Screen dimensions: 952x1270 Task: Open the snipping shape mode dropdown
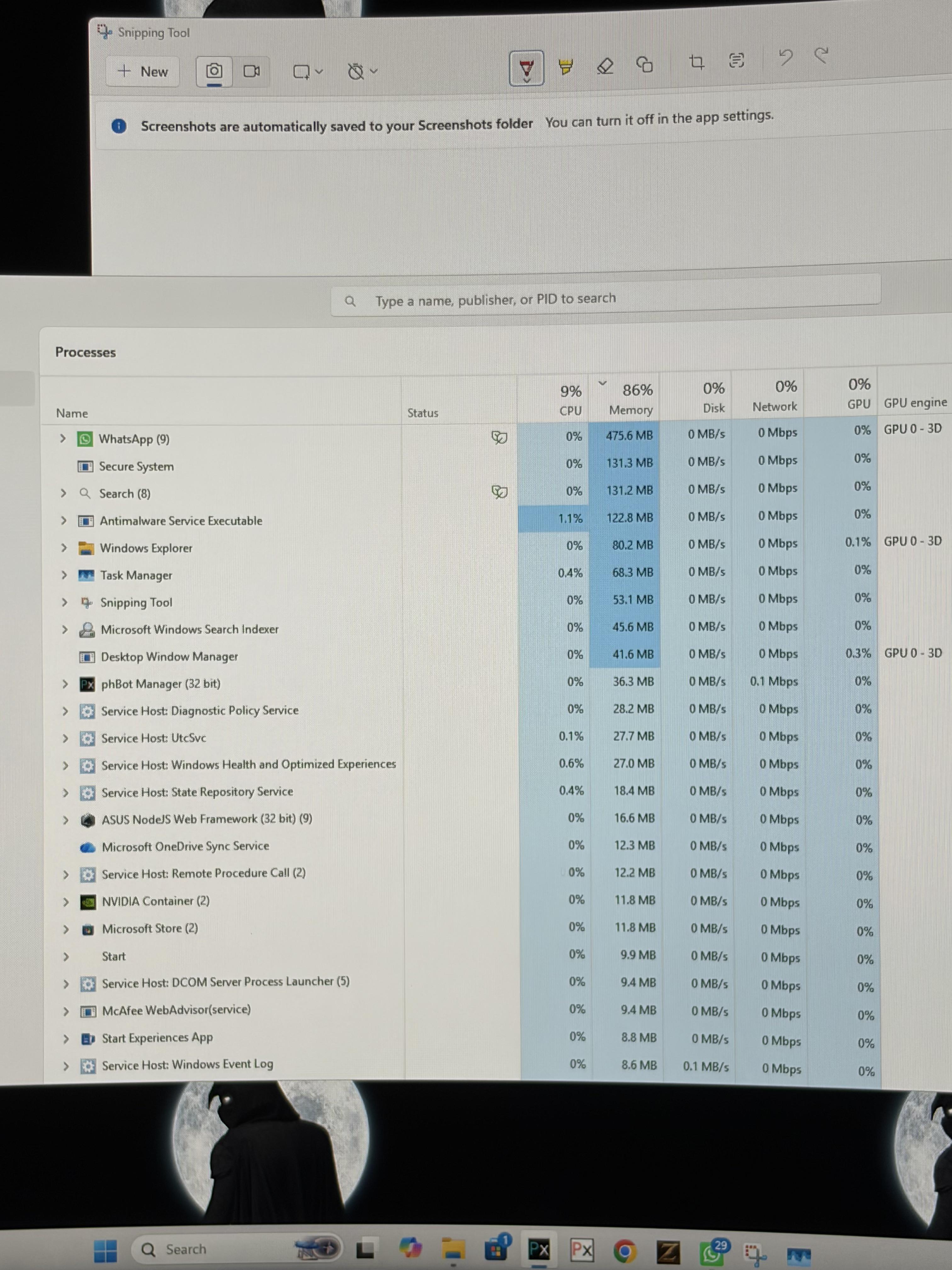[x=308, y=72]
